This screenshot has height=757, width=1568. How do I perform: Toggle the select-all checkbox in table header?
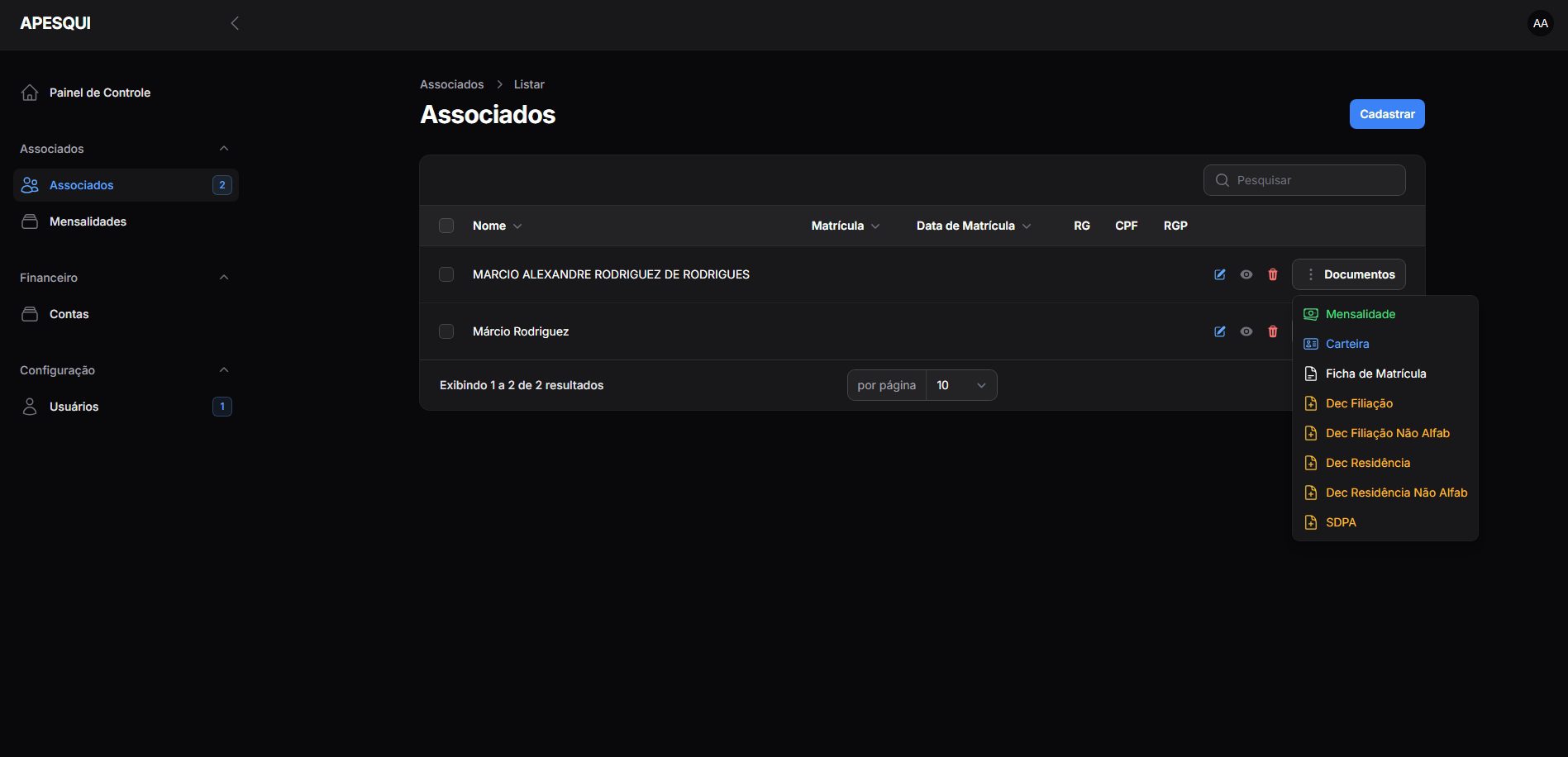click(446, 226)
